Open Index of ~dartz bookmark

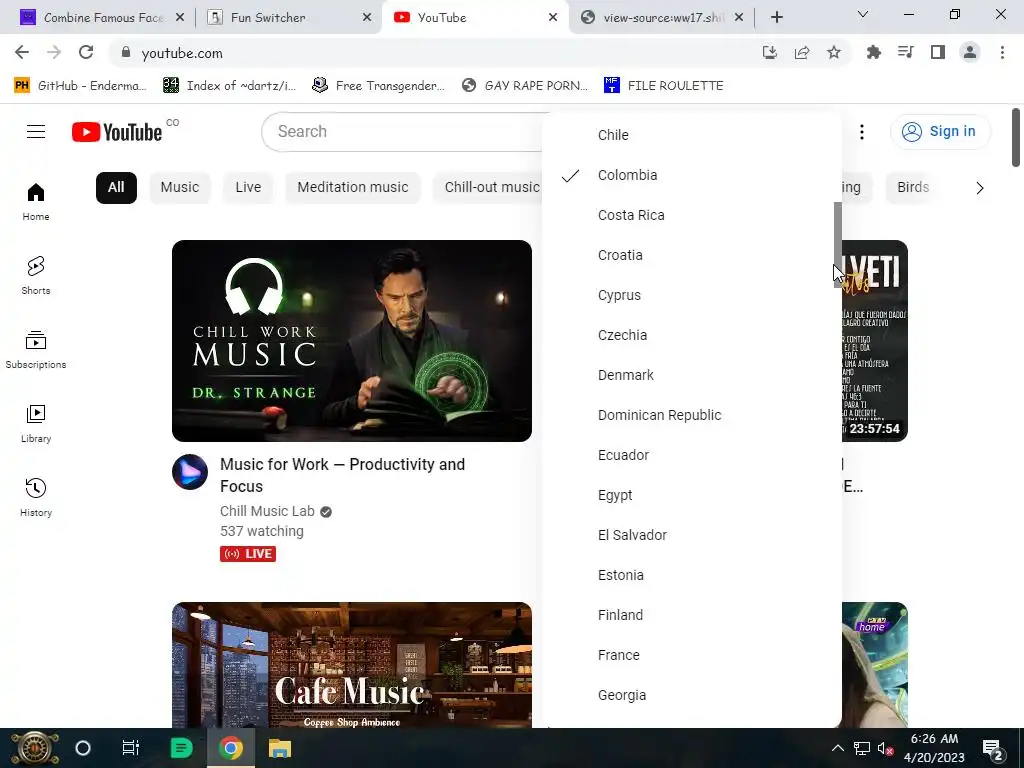coord(230,86)
